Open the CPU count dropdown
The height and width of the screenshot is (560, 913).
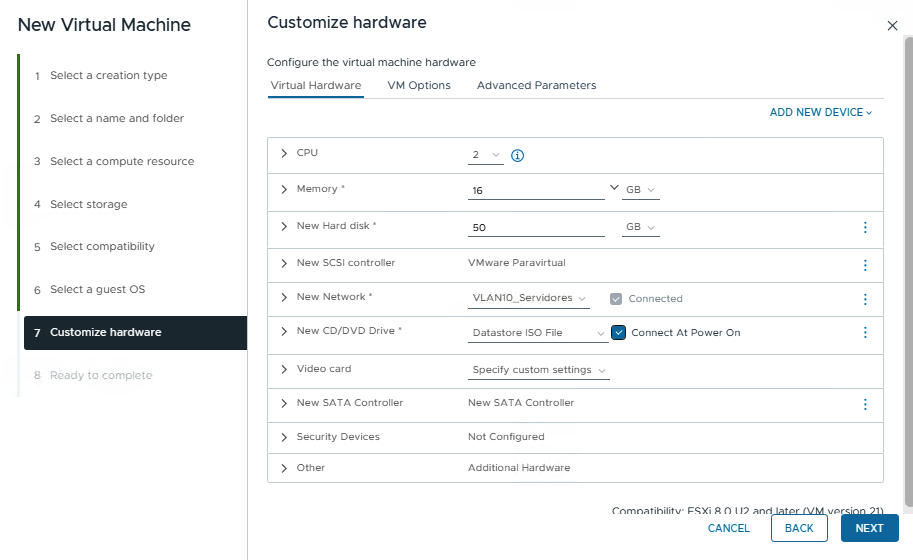point(486,155)
